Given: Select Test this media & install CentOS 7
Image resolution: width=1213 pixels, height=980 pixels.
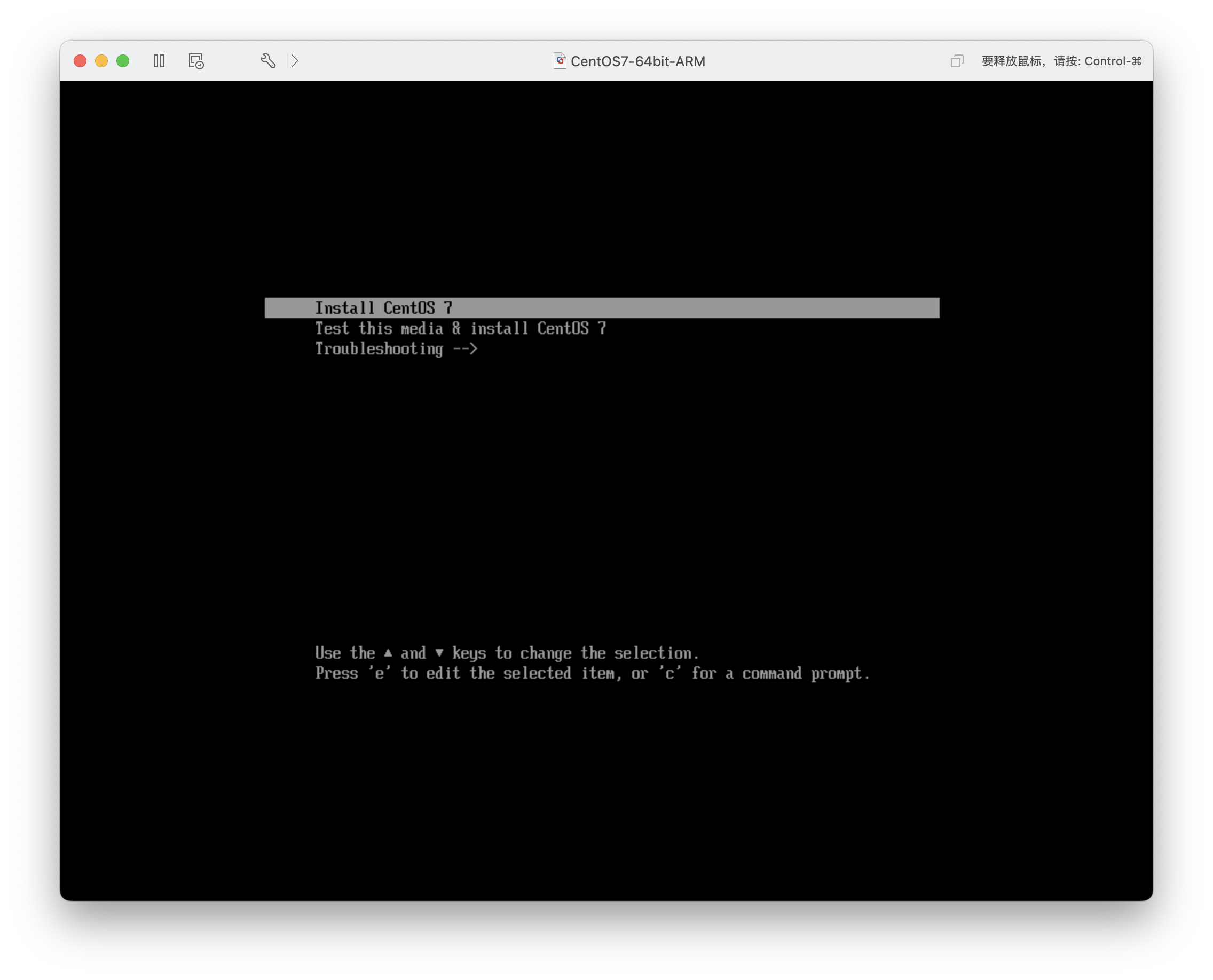Looking at the screenshot, I should pos(460,328).
